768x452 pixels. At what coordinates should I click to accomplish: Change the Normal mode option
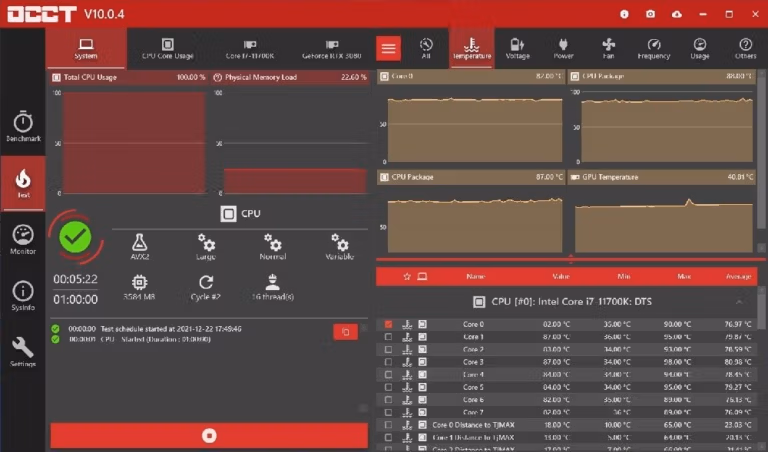click(273, 246)
